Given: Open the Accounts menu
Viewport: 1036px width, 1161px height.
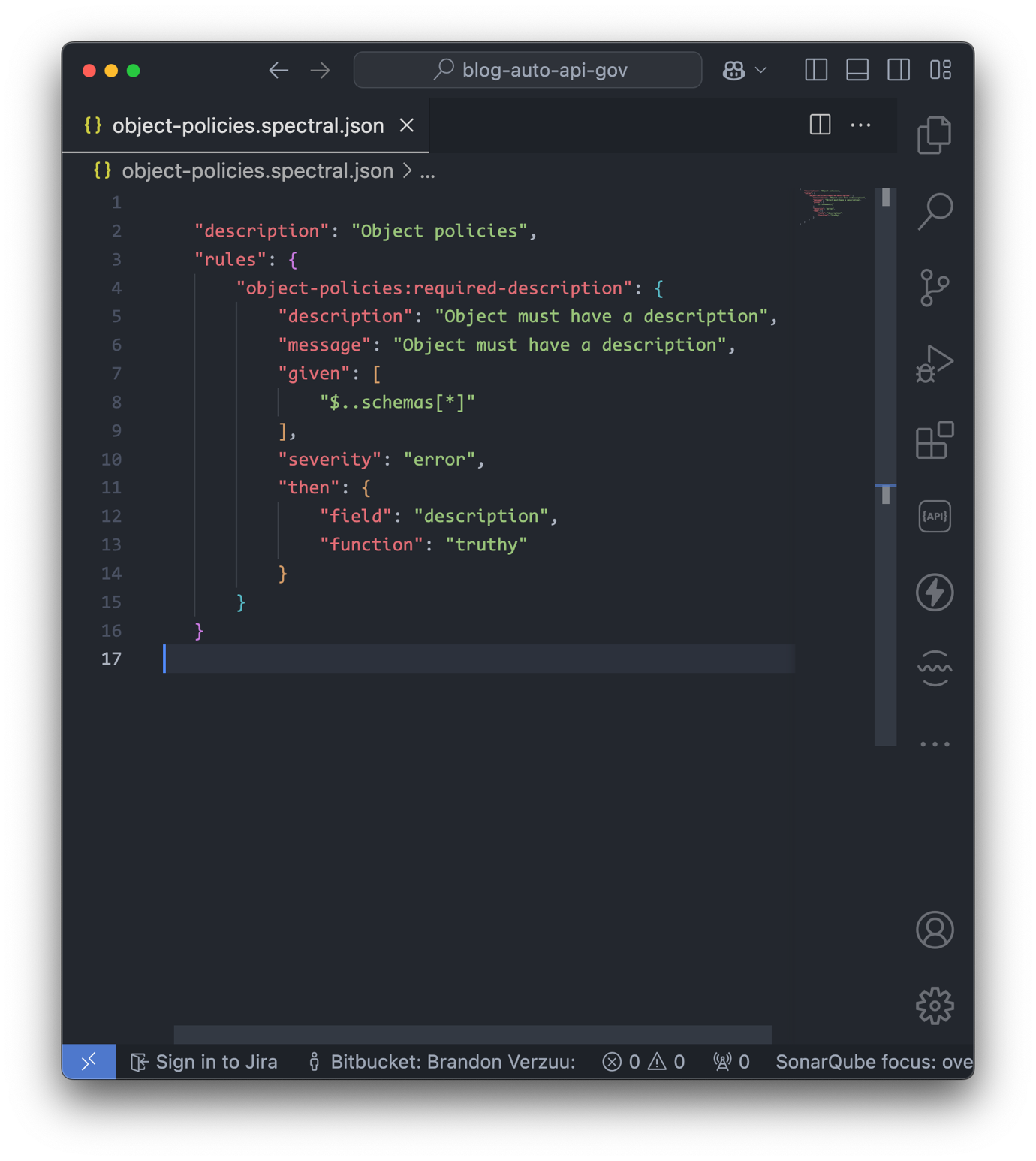Looking at the screenshot, I should coord(934,929).
